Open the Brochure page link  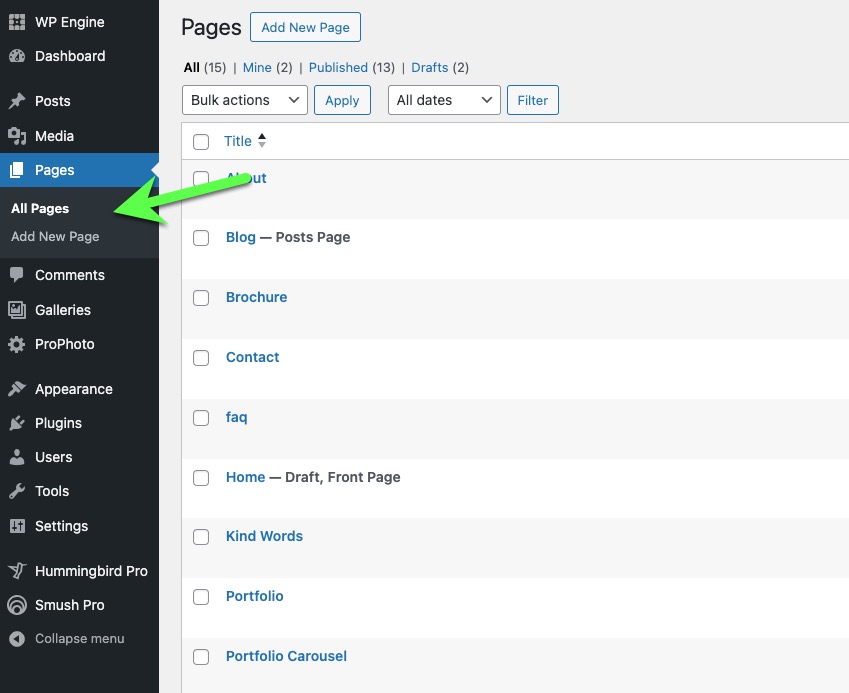click(257, 297)
